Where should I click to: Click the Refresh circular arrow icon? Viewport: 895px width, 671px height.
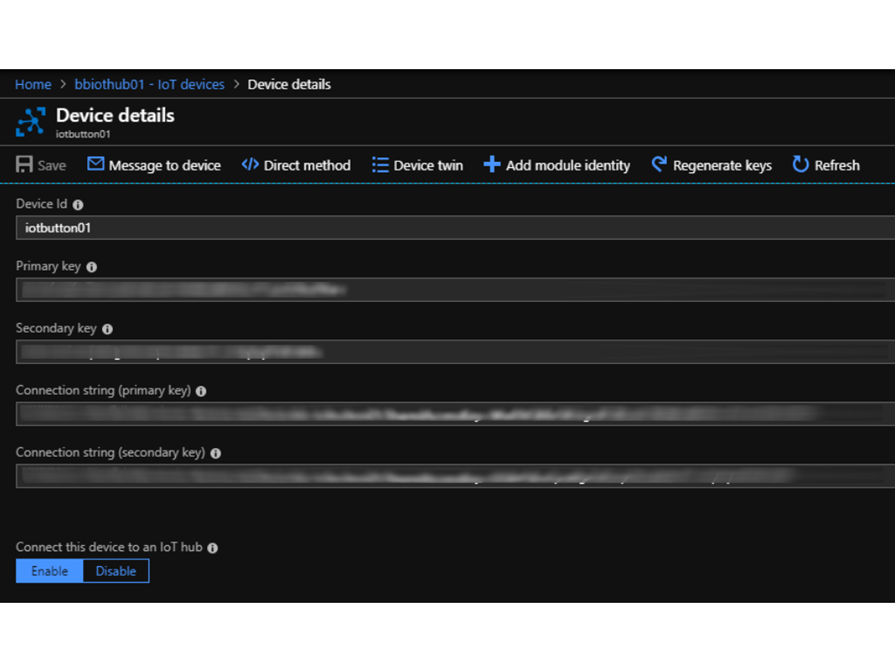click(800, 164)
